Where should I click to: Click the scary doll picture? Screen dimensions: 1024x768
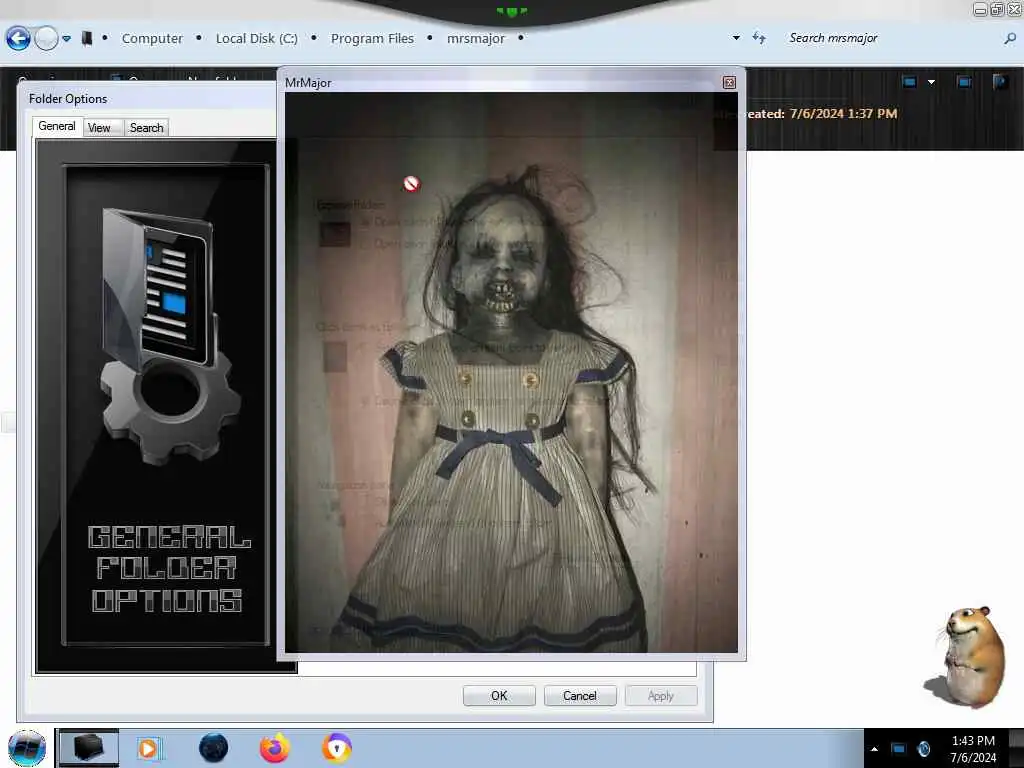pos(511,372)
